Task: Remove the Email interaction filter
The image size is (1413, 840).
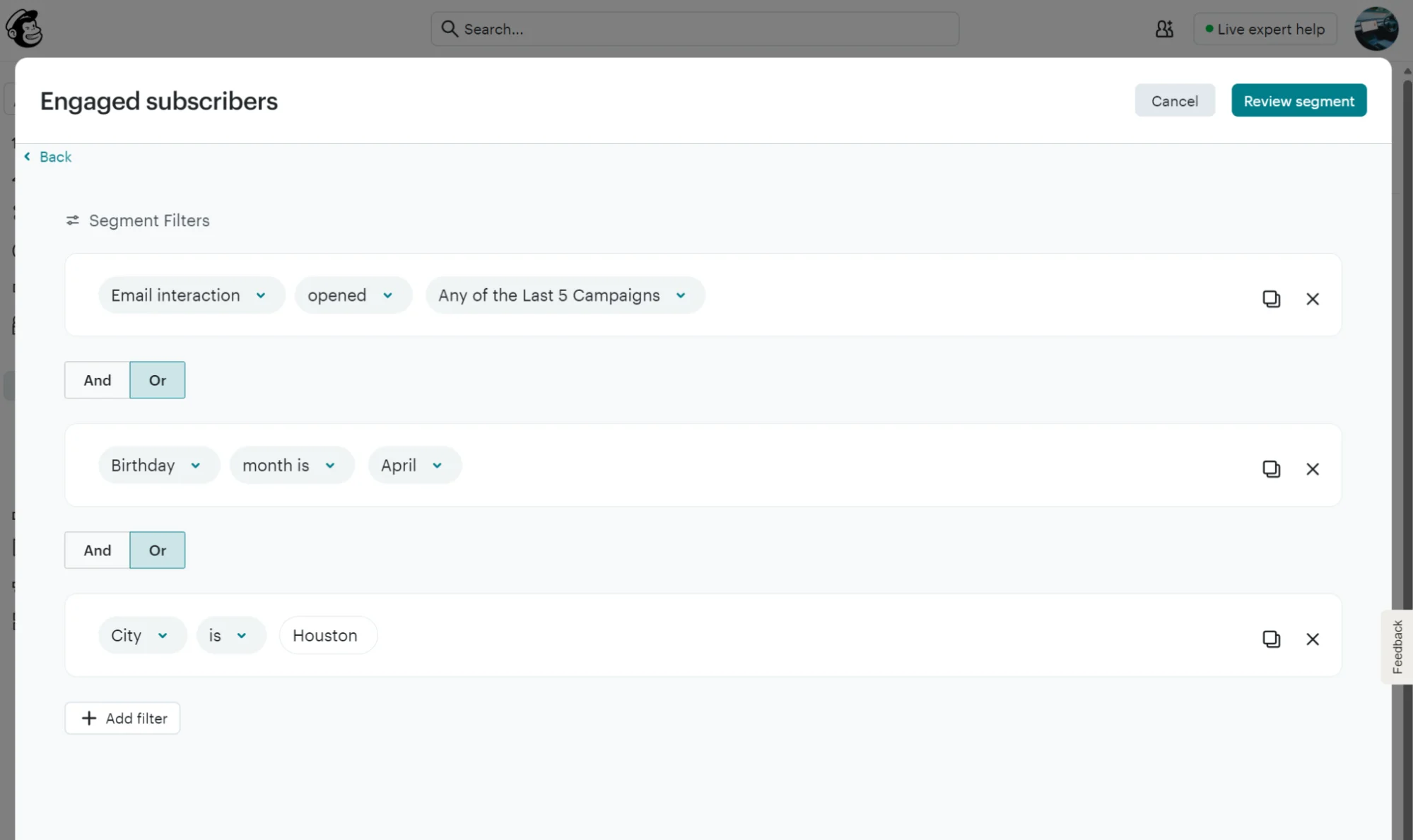Action: click(1312, 299)
